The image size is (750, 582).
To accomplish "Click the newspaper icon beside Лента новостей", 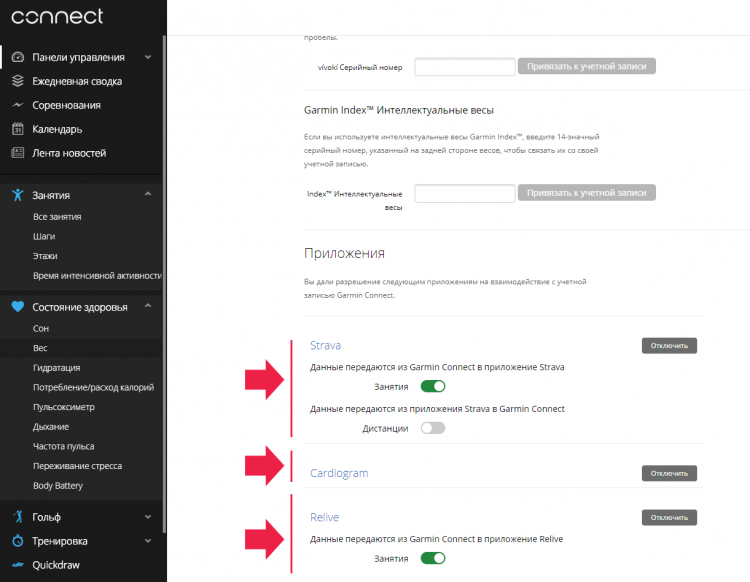I will [x=18, y=153].
